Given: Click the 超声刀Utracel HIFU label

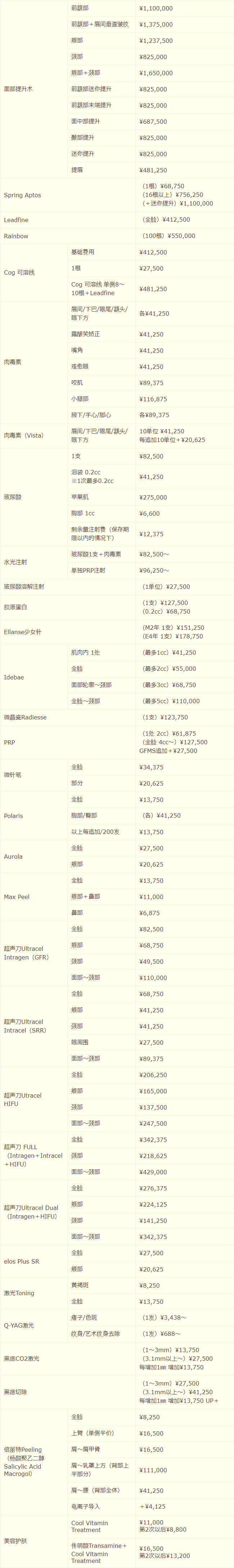Looking at the screenshot, I should 23,1099.
